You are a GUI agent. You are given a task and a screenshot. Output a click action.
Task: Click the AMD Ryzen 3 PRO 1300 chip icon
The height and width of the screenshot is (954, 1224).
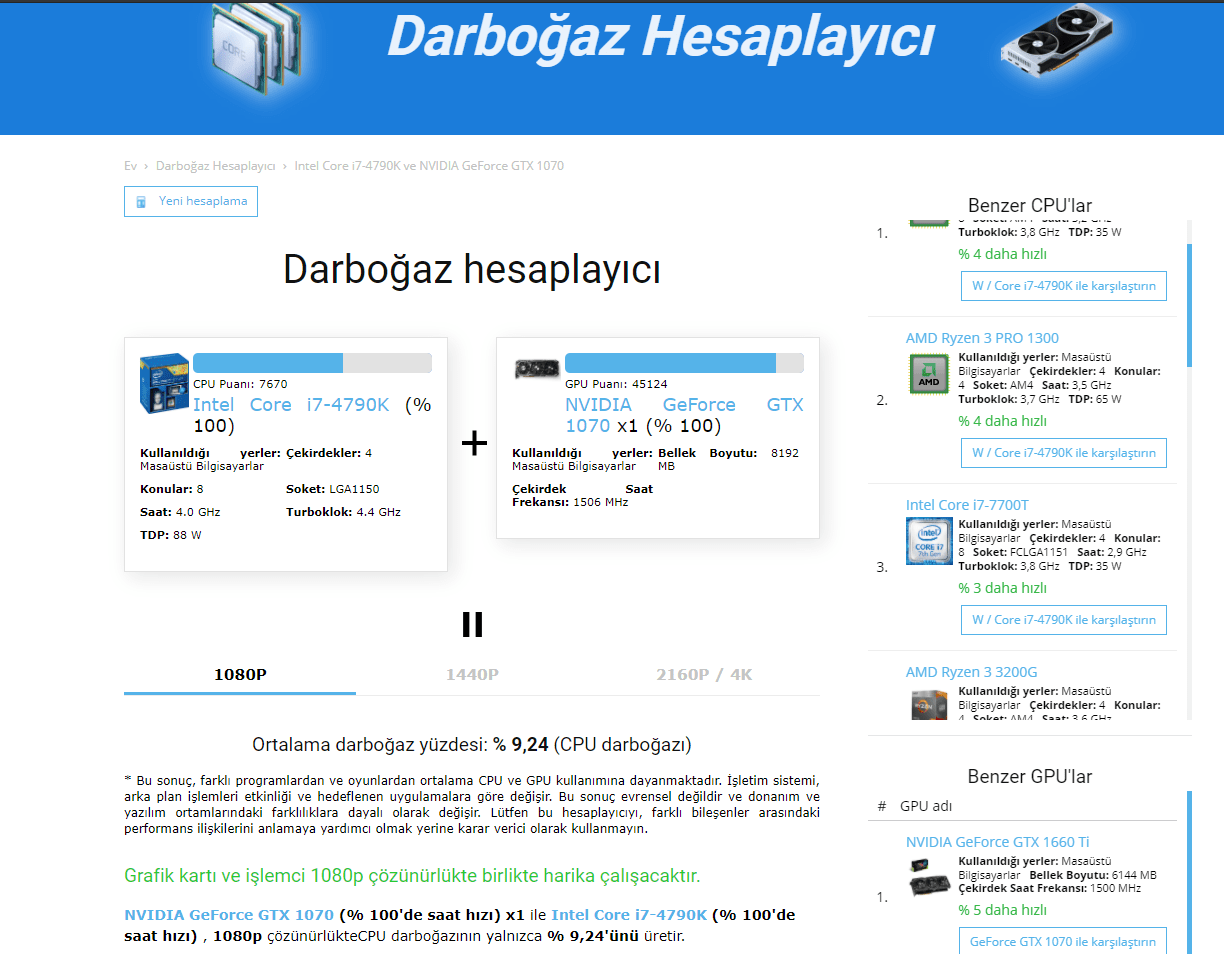tap(929, 374)
